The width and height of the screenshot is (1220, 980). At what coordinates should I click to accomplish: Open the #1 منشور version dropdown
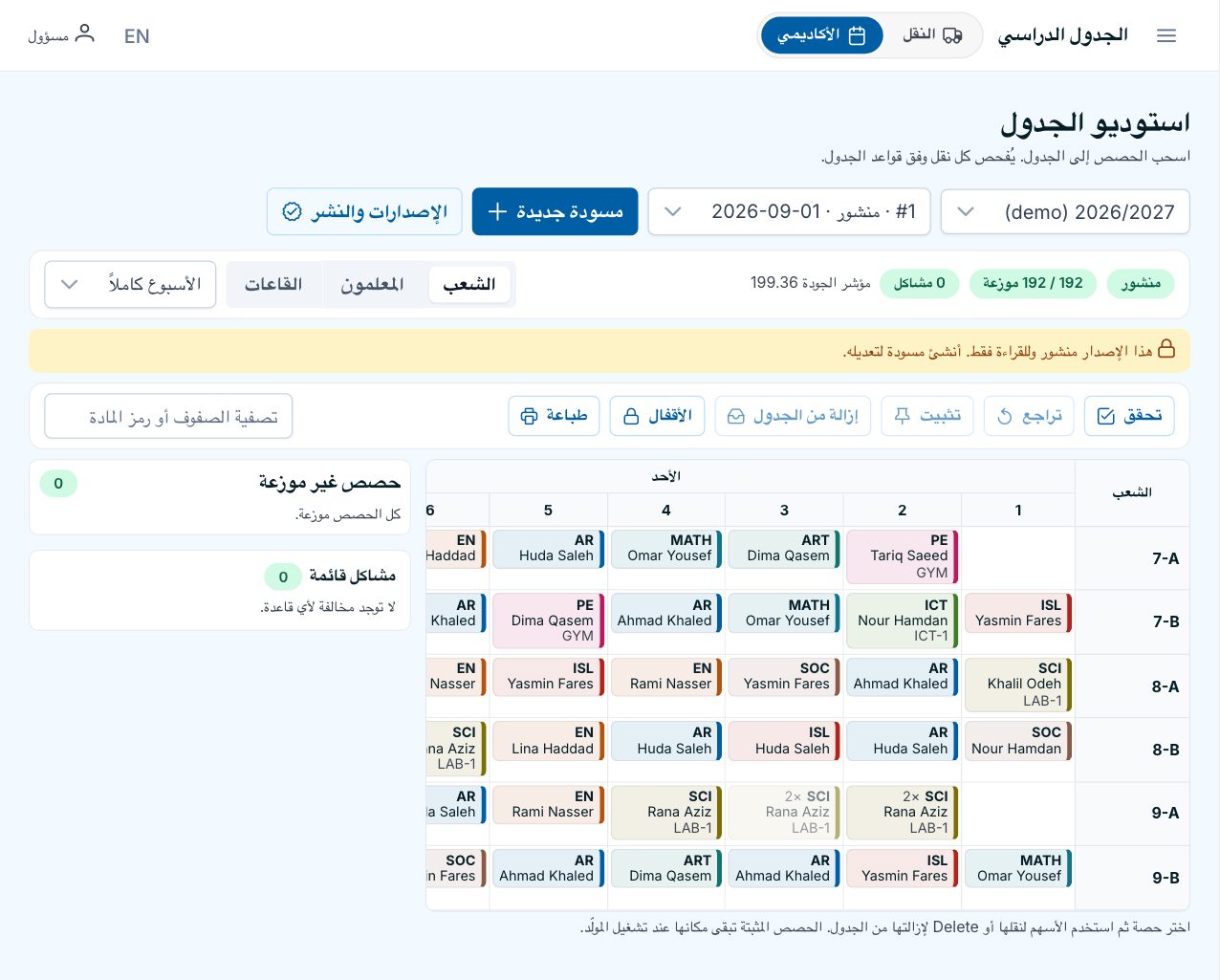point(789,211)
